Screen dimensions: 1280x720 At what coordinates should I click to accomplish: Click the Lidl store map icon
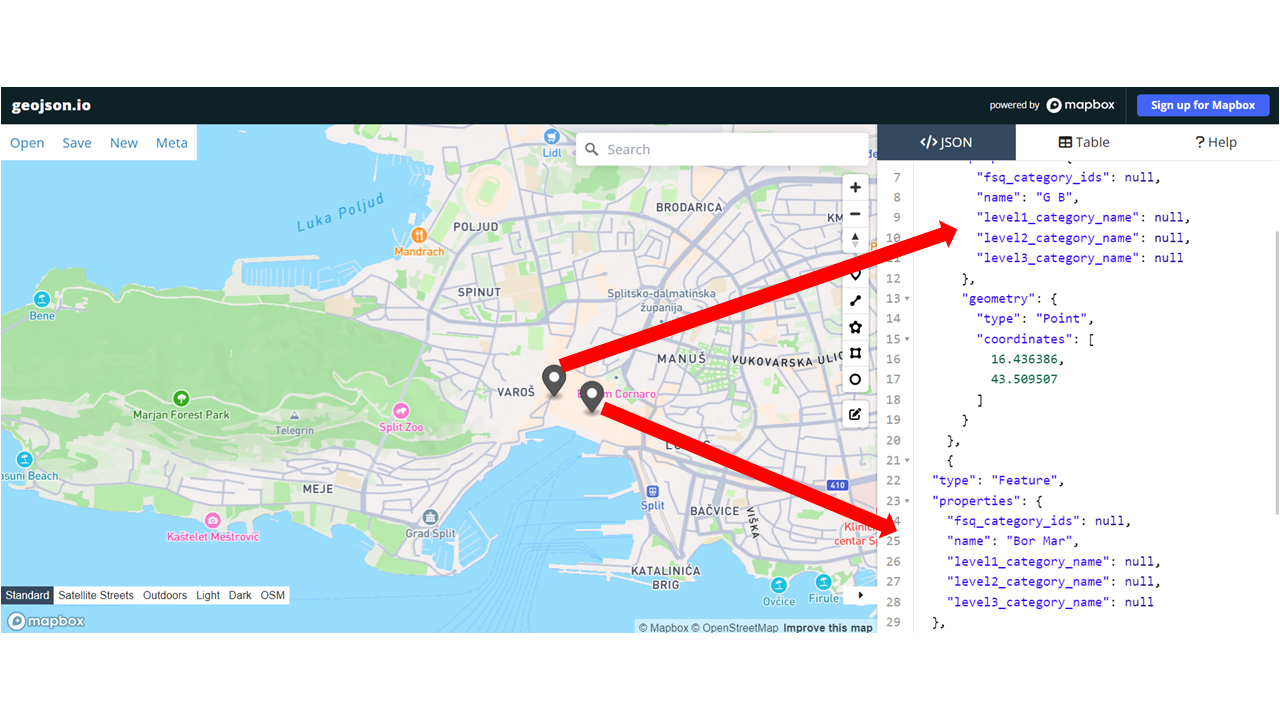pos(551,136)
